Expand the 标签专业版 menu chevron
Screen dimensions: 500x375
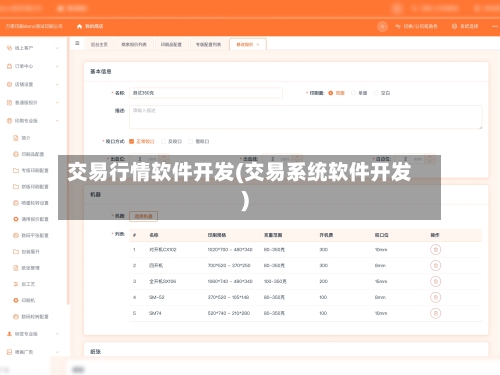pos(57,334)
